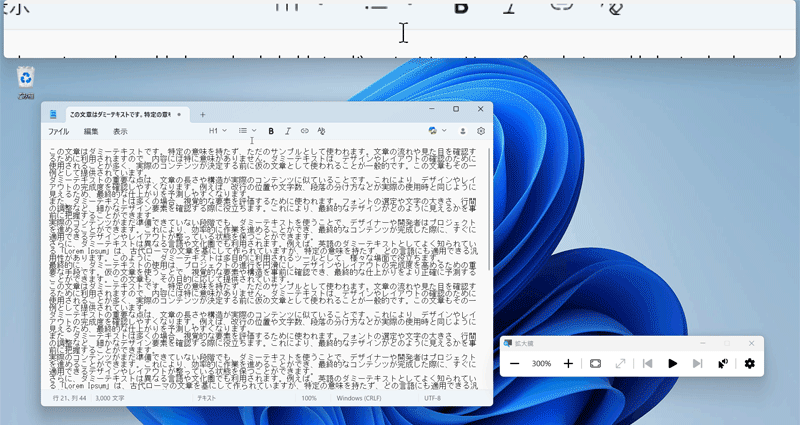Click the 100% zoom level in Notepad
Screen dimensions: 800x425
309,398
